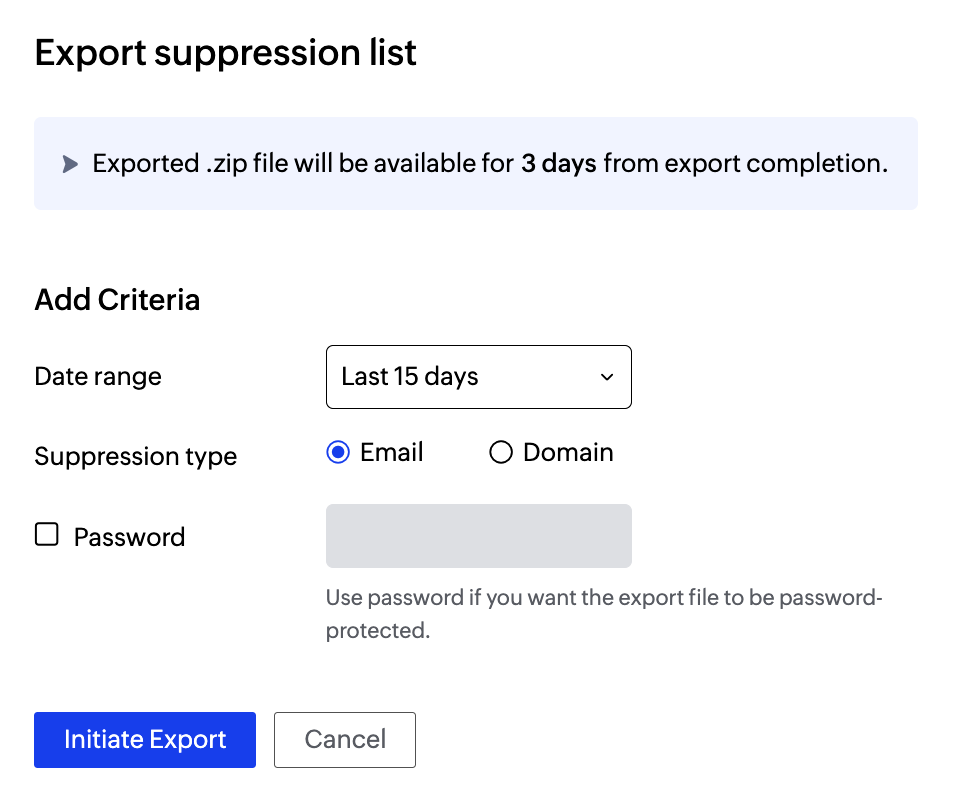Click the "Password" label beside the checkbox
Screen dimensions: 960x796
click(x=129, y=537)
